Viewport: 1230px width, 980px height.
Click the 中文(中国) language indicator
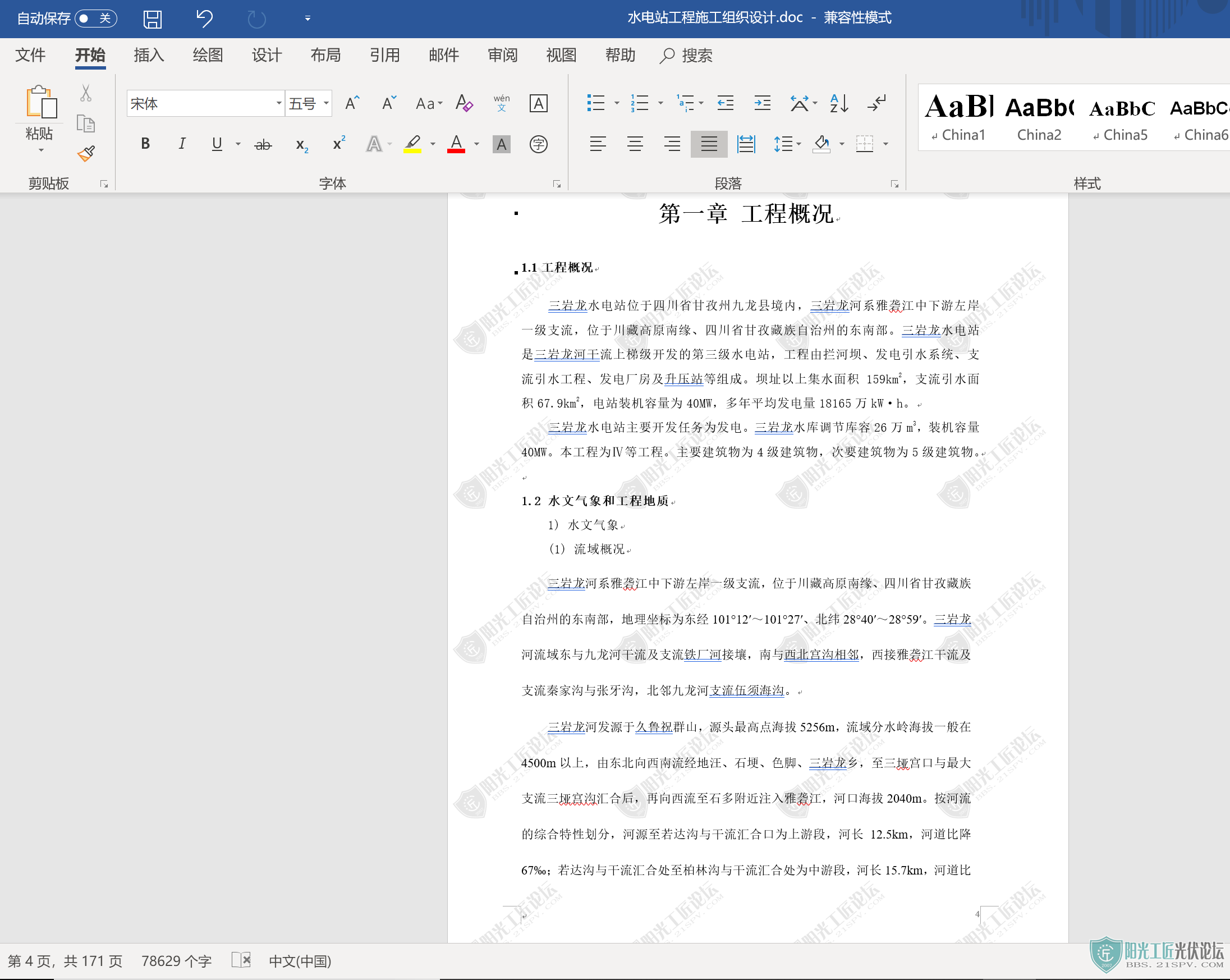300,960
